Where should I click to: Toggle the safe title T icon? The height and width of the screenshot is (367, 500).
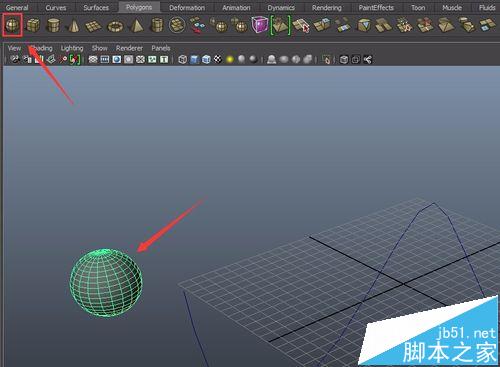click(x=164, y=59)
